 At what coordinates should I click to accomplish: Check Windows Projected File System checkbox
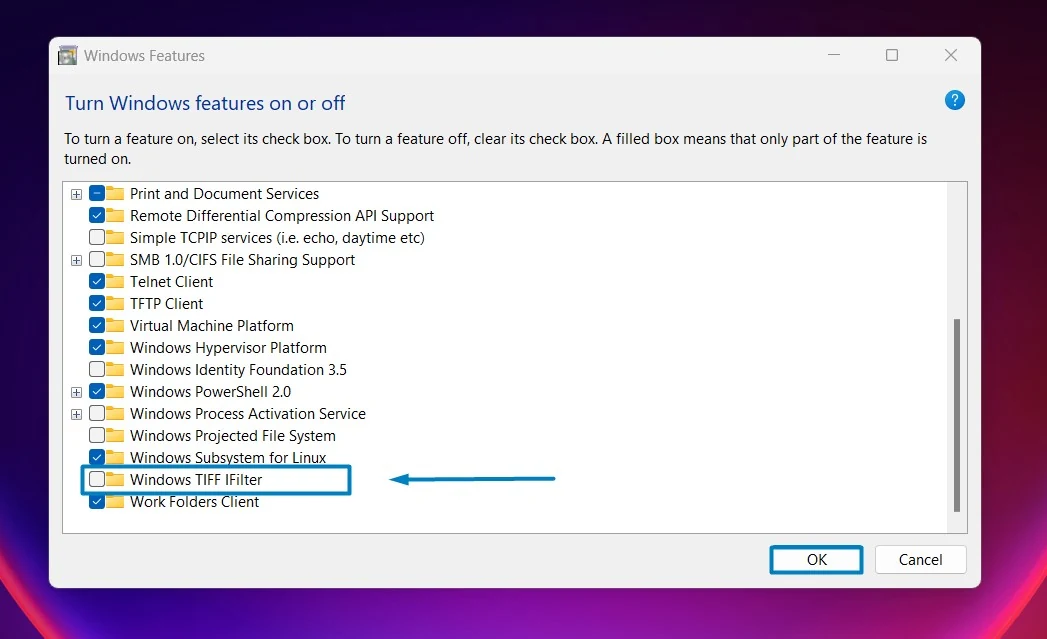97,435
